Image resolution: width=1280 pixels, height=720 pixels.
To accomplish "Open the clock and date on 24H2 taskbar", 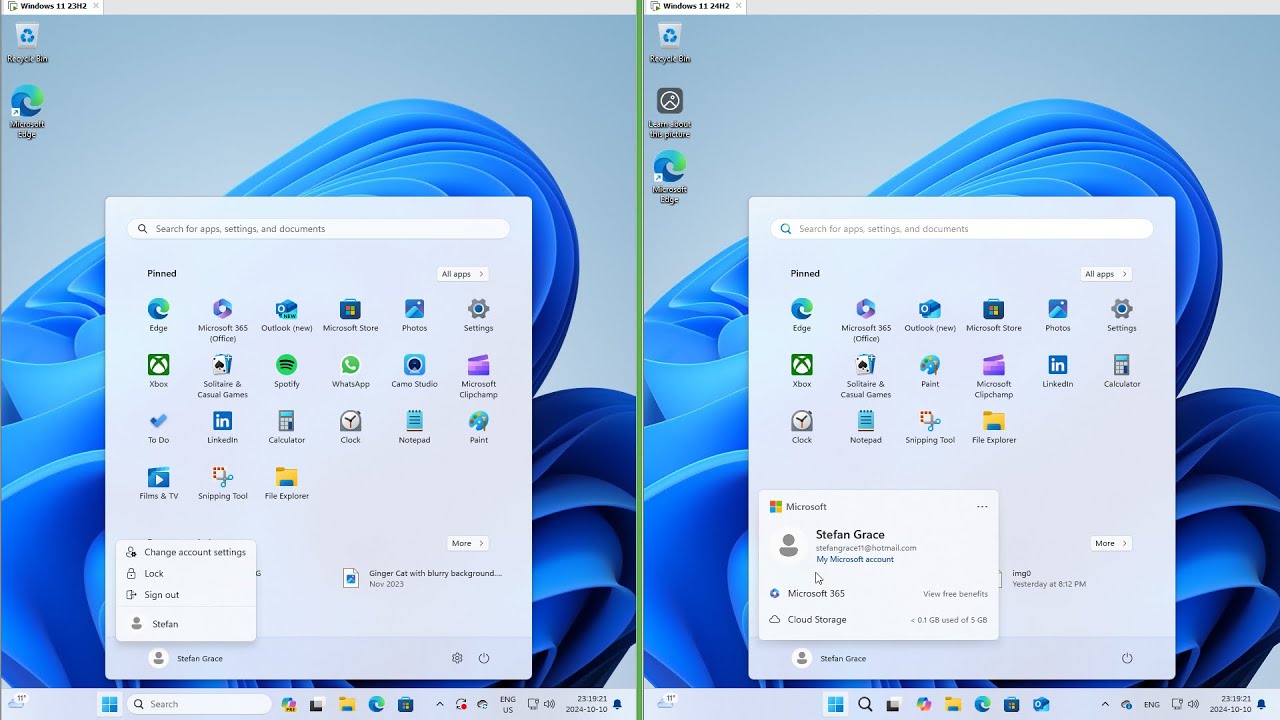I will [1230, 704].
